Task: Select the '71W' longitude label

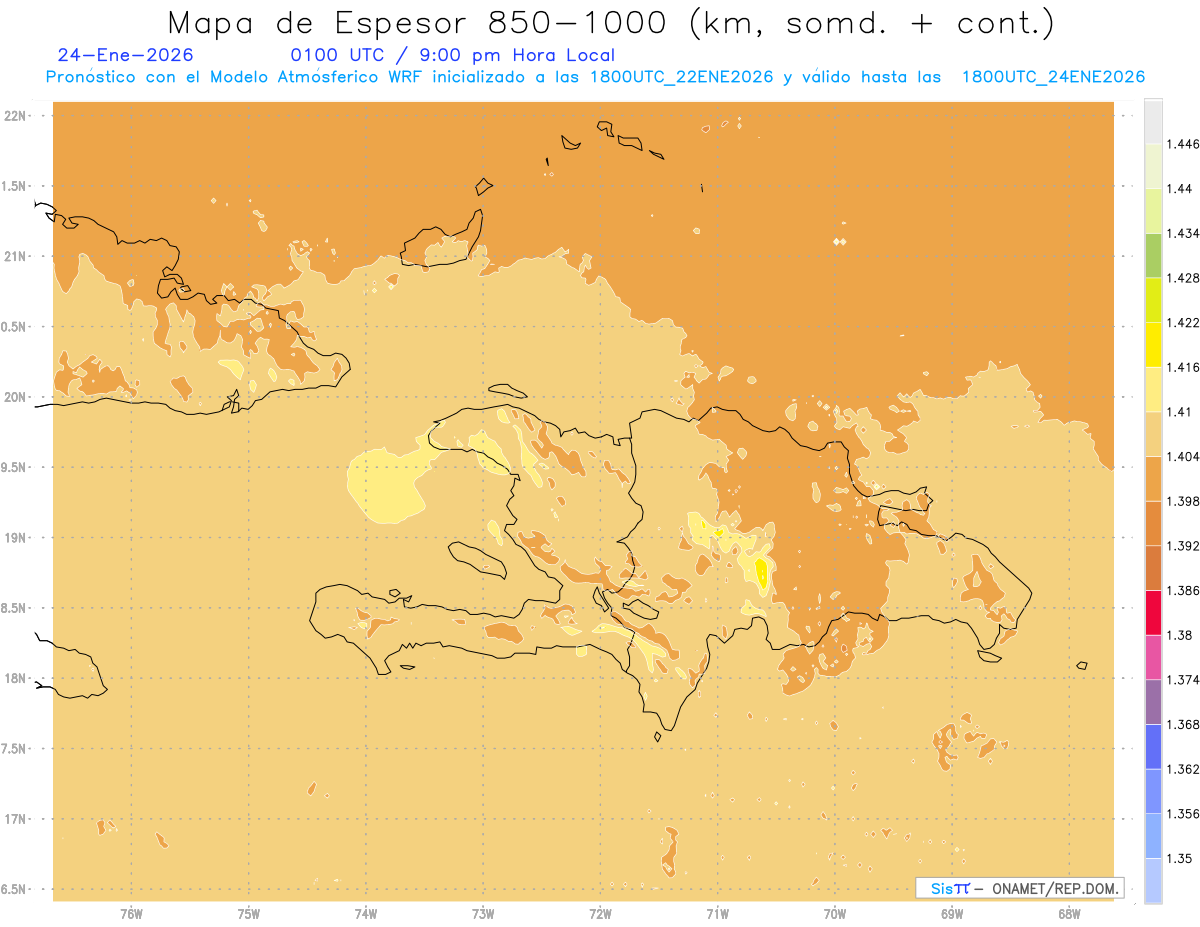Action: (717, 914)
